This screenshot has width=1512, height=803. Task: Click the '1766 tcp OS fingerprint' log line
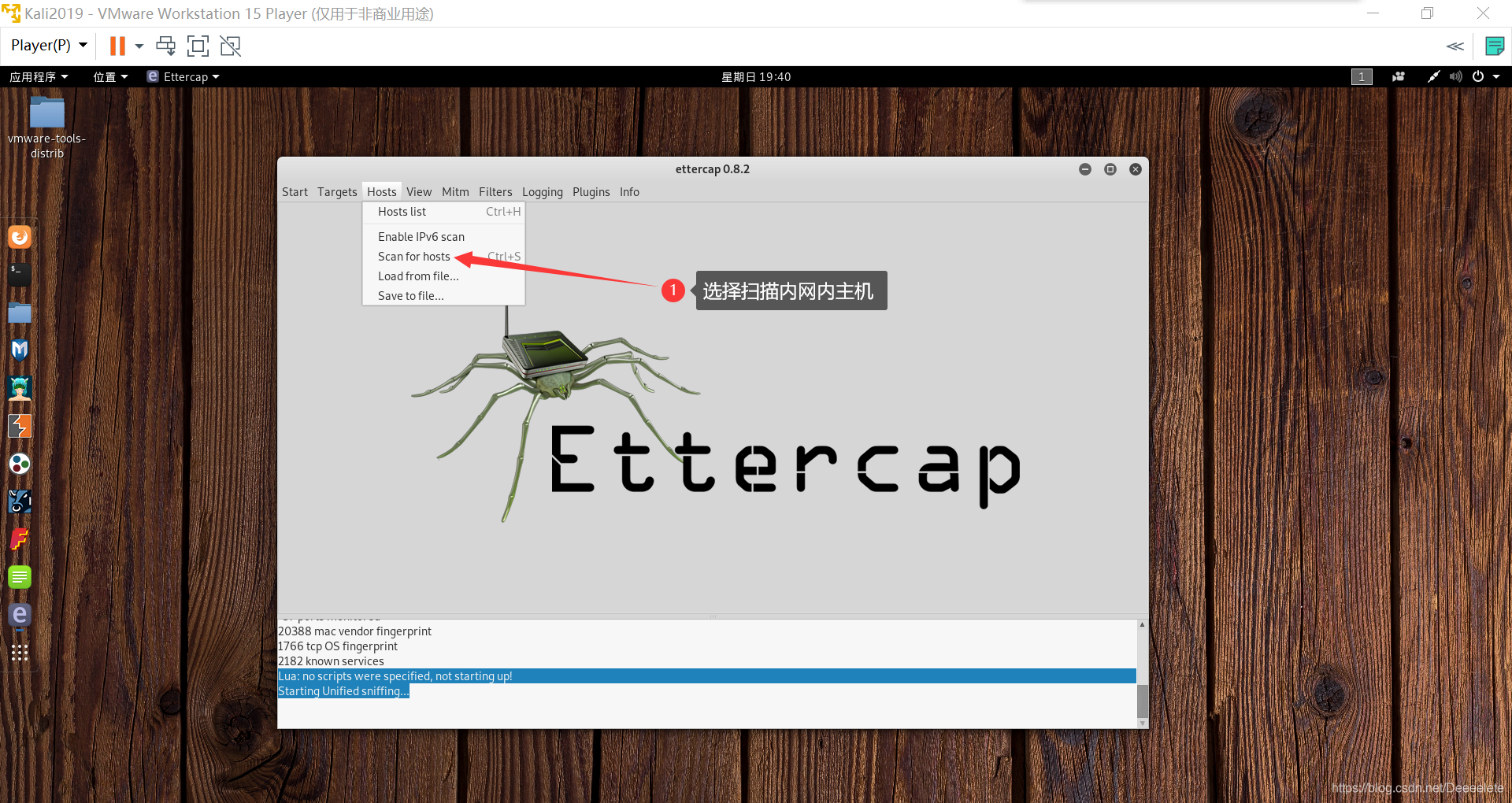[x=338, y=646]
